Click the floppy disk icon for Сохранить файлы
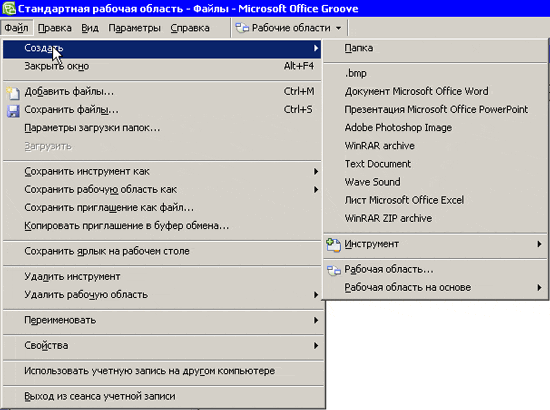 pyautogui.click(x=13, y=111)
